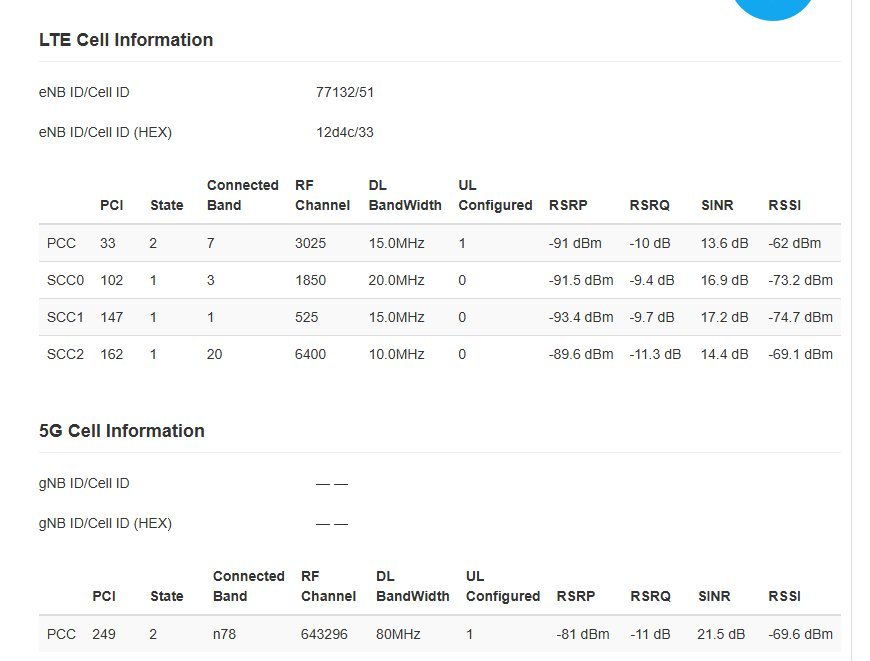Click the -62 dBm RSSI value
This screenshot has width=870, height=661.
click(x=794, y=243)
